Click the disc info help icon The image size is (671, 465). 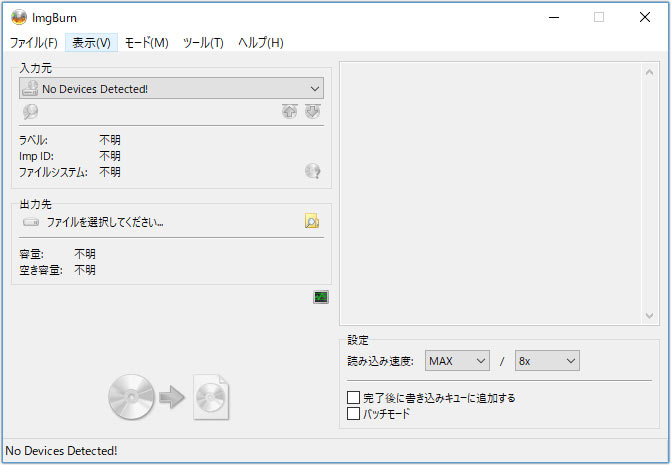tap(313, 171)
